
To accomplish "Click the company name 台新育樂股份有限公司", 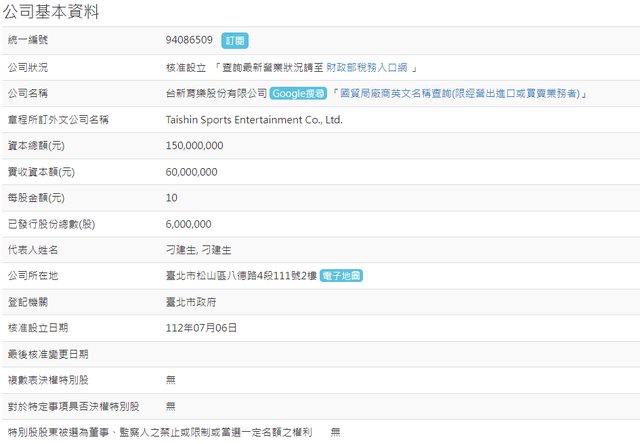I will [x=216, y=93].
